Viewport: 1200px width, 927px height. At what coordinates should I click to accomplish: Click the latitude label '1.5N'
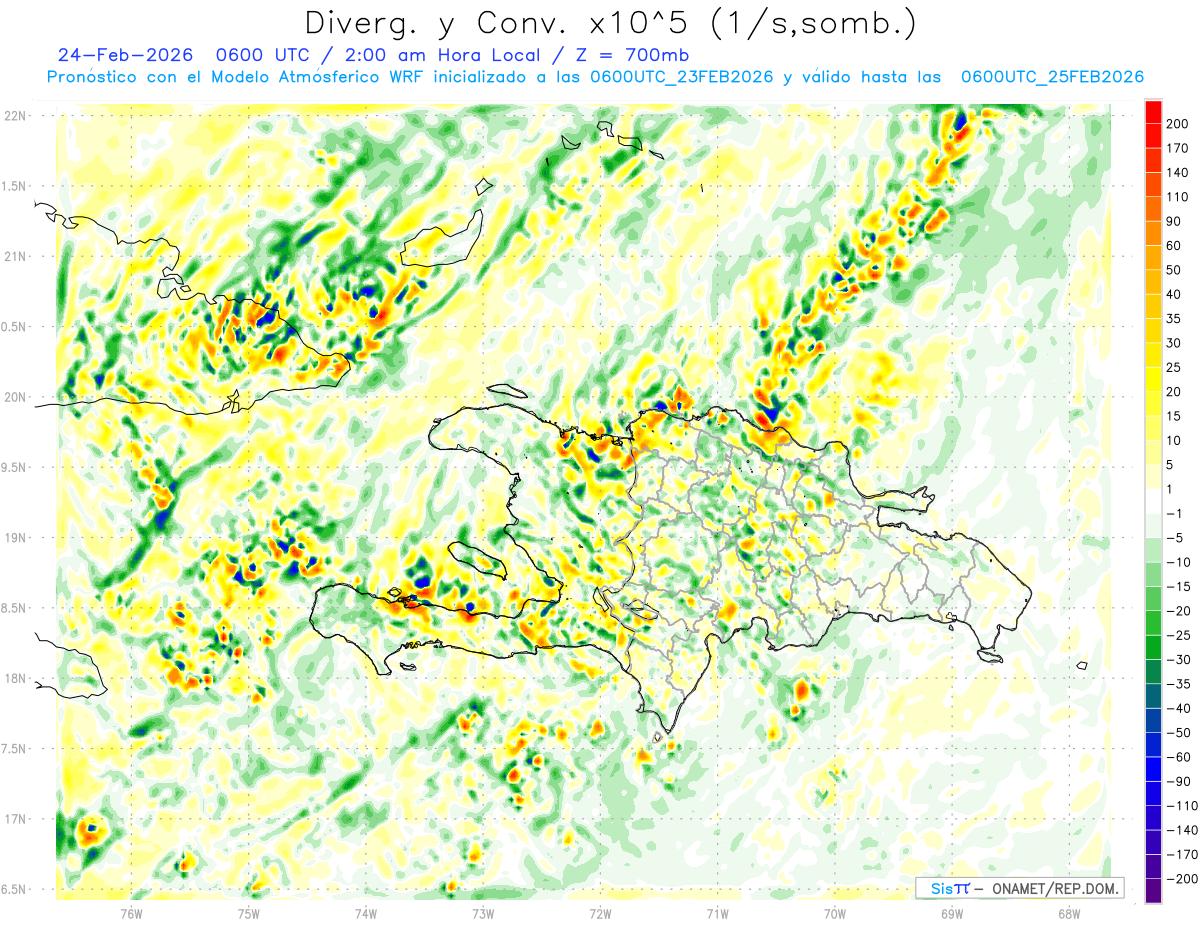(x=14, y=186)
